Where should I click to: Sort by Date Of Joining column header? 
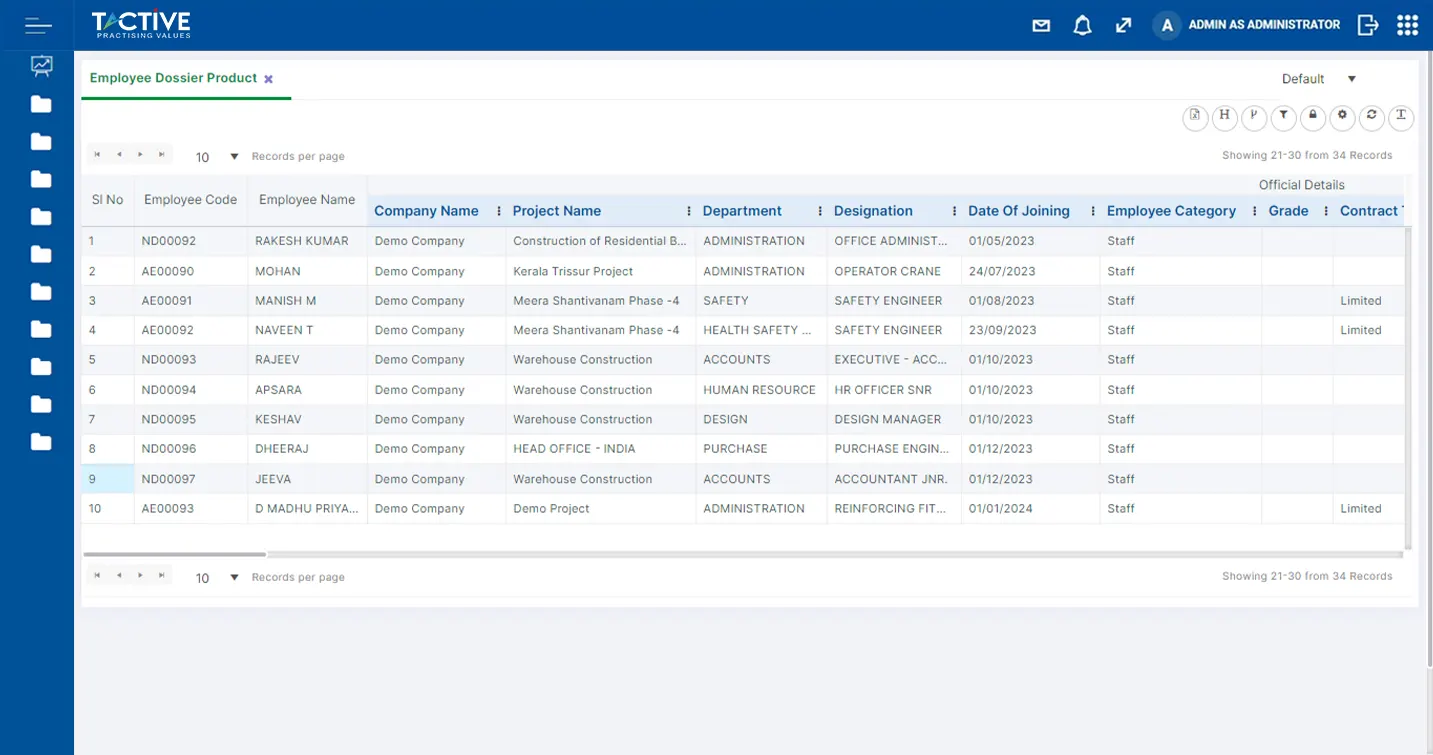point(1018,211)
